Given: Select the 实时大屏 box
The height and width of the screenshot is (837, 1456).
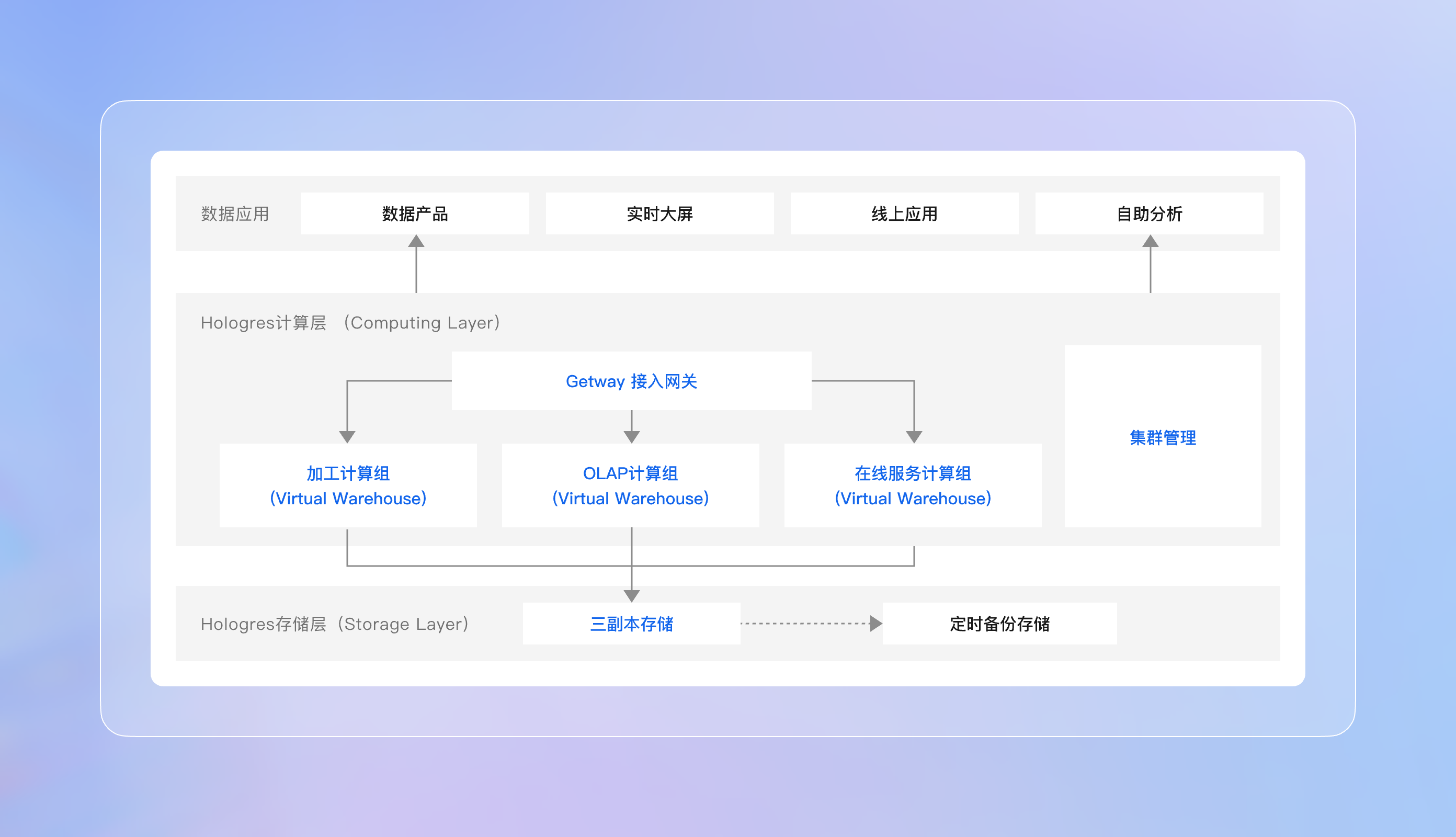Looking at the screenshot, I should click(659, 213).
